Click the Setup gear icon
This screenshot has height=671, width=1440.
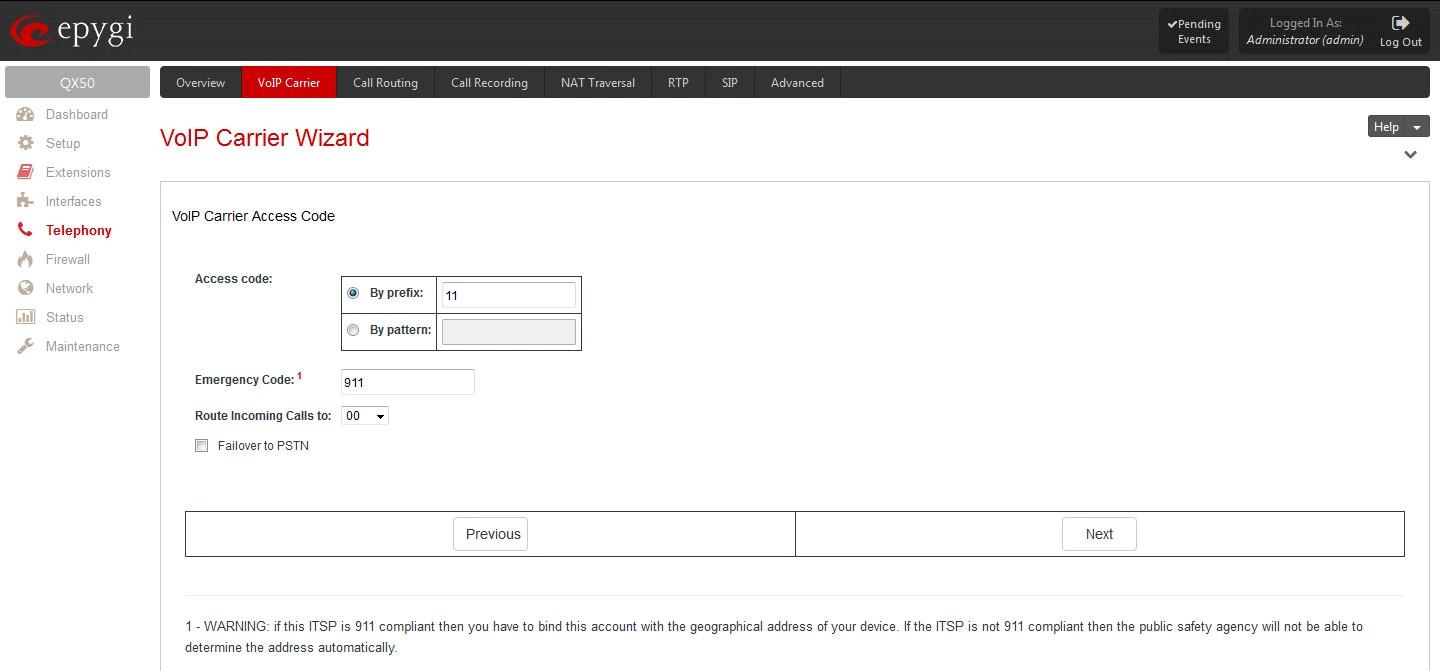click(26, 143)
